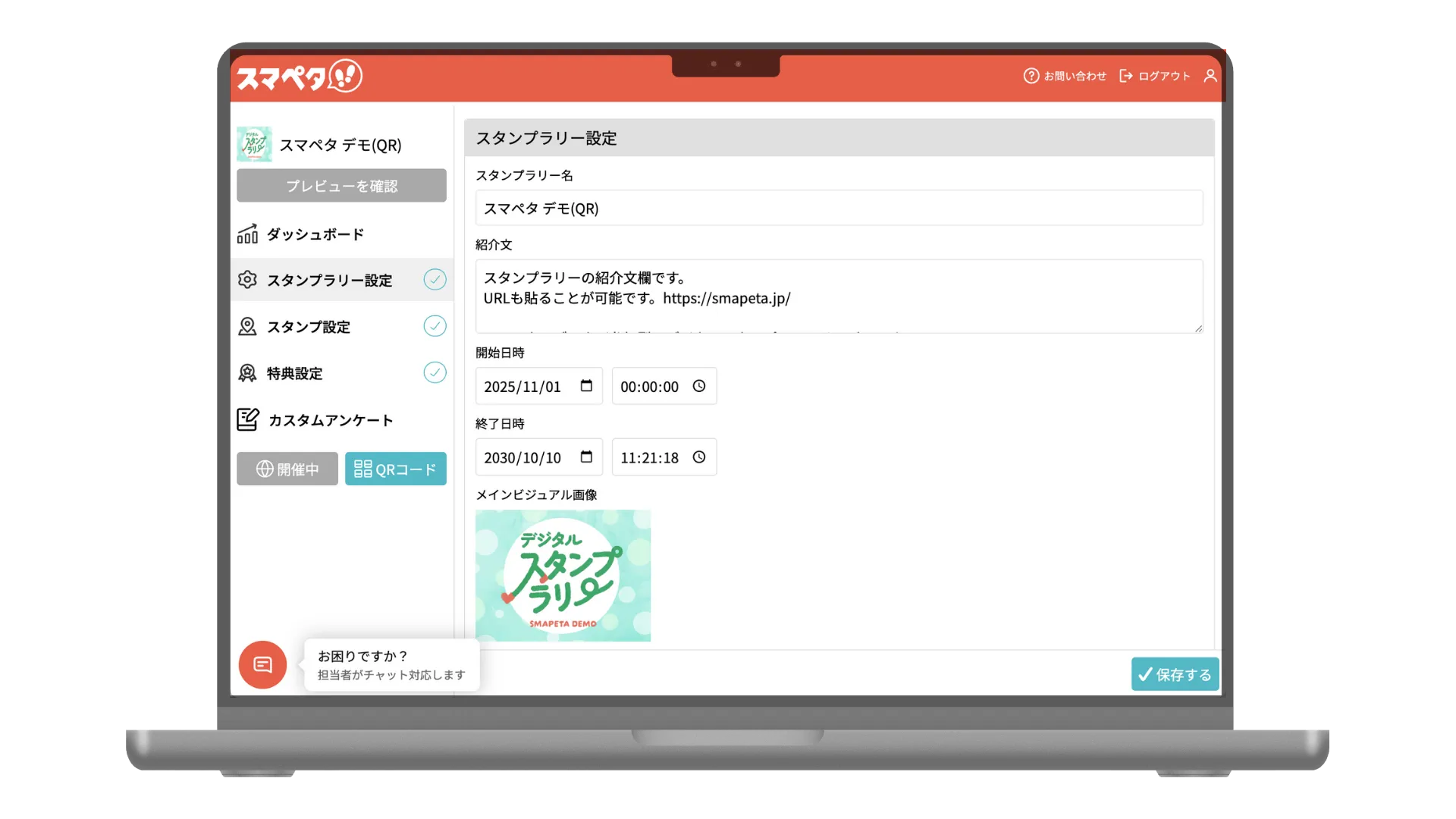Click the スタンプ設定 pin icon
The height and width of the screenshot is (819, 1456).
pyautogui.click(x=247, y=327)
